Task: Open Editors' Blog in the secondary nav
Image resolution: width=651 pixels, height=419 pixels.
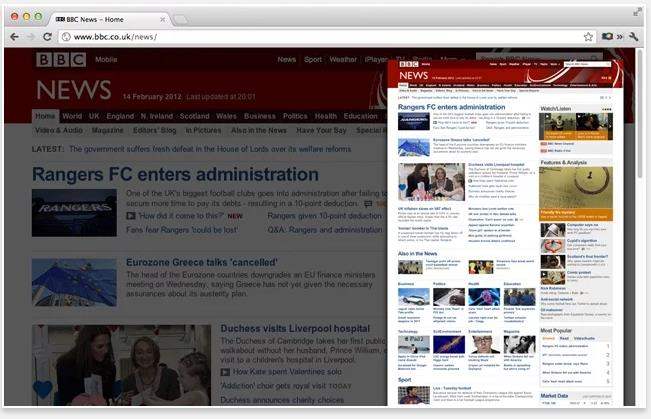Action: [154, 130]
